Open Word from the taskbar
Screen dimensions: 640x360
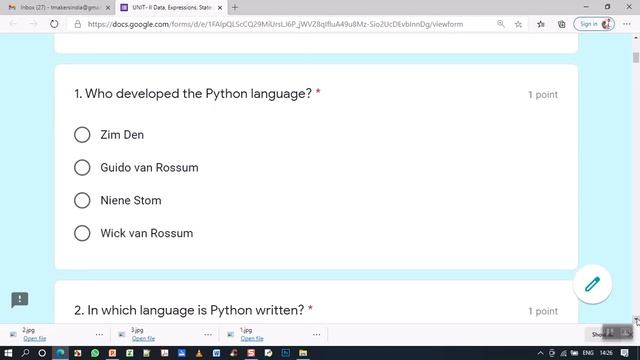coord(216,353)
